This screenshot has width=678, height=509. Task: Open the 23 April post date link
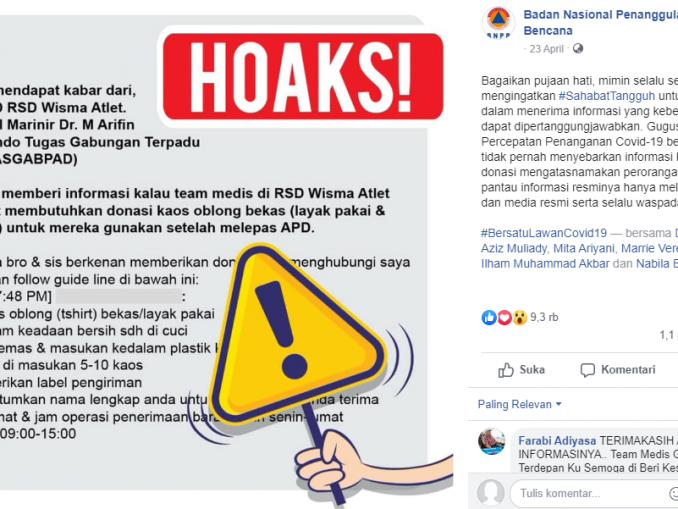click(x=547, y=49)
